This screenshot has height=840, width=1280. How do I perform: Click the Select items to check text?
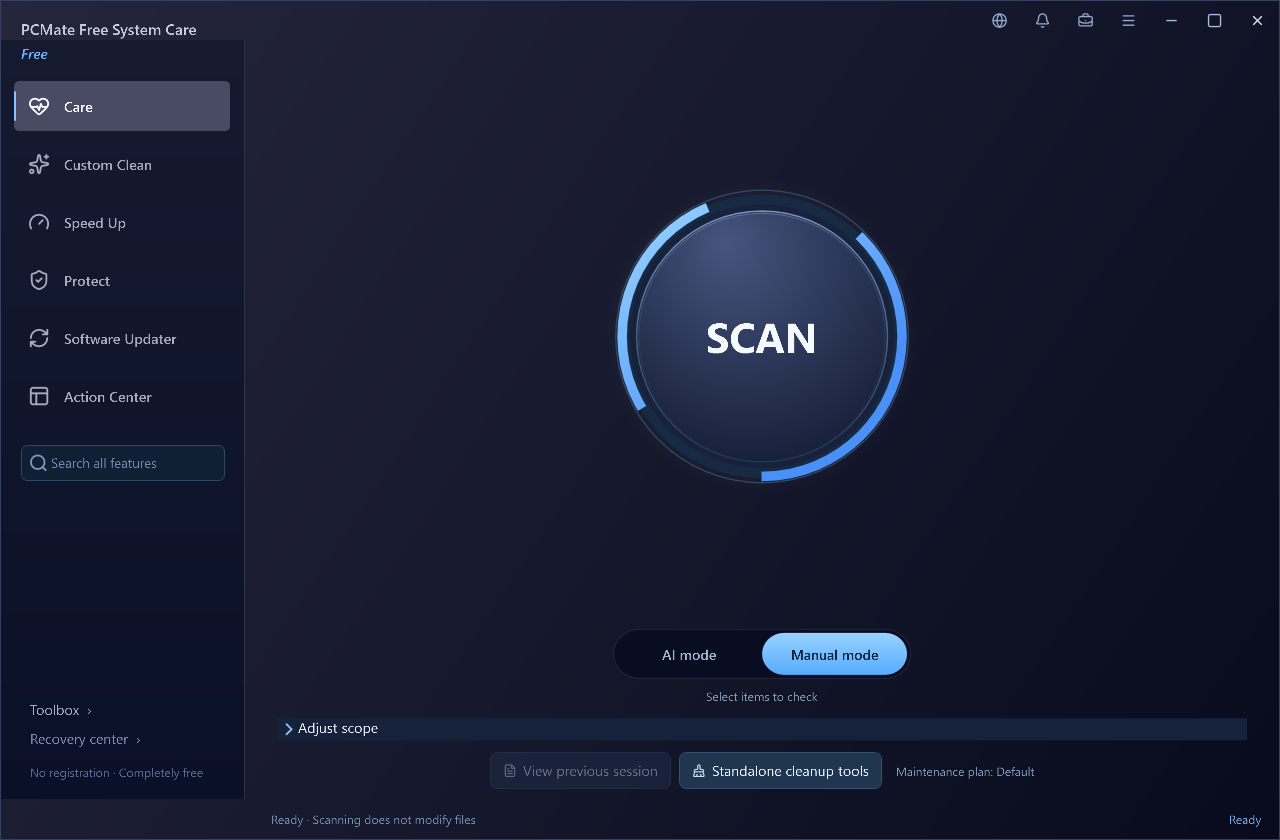(762, 697)
